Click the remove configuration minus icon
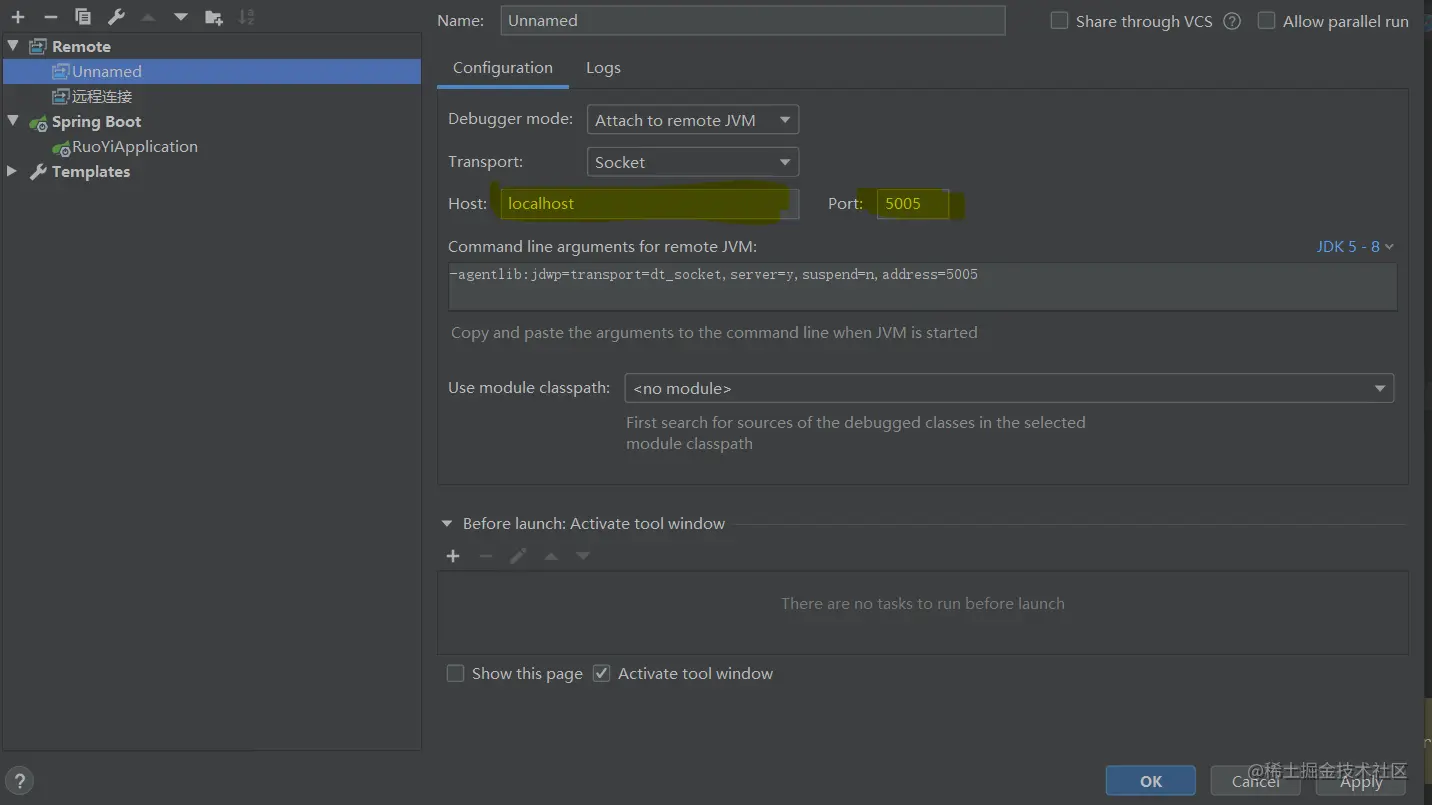The image size is (1432, 805). [50, 16]
